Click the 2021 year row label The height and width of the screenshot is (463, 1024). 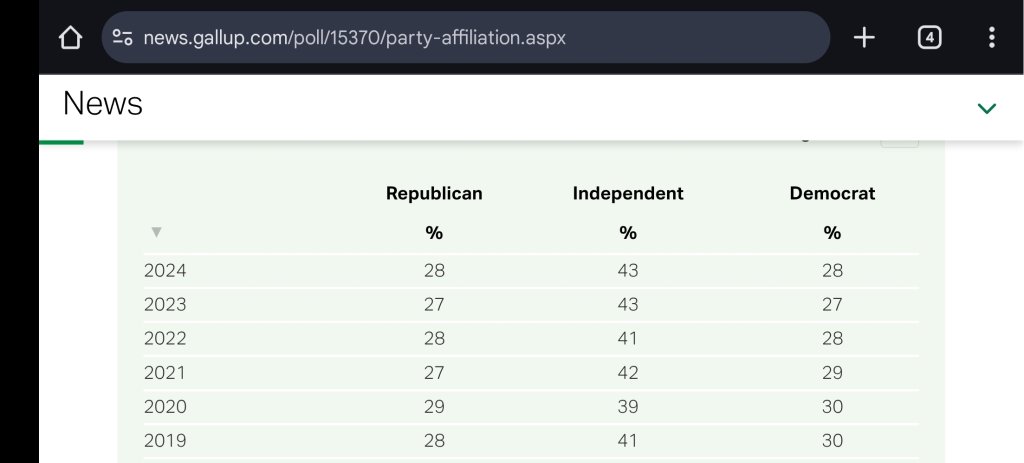click(165, 372)
